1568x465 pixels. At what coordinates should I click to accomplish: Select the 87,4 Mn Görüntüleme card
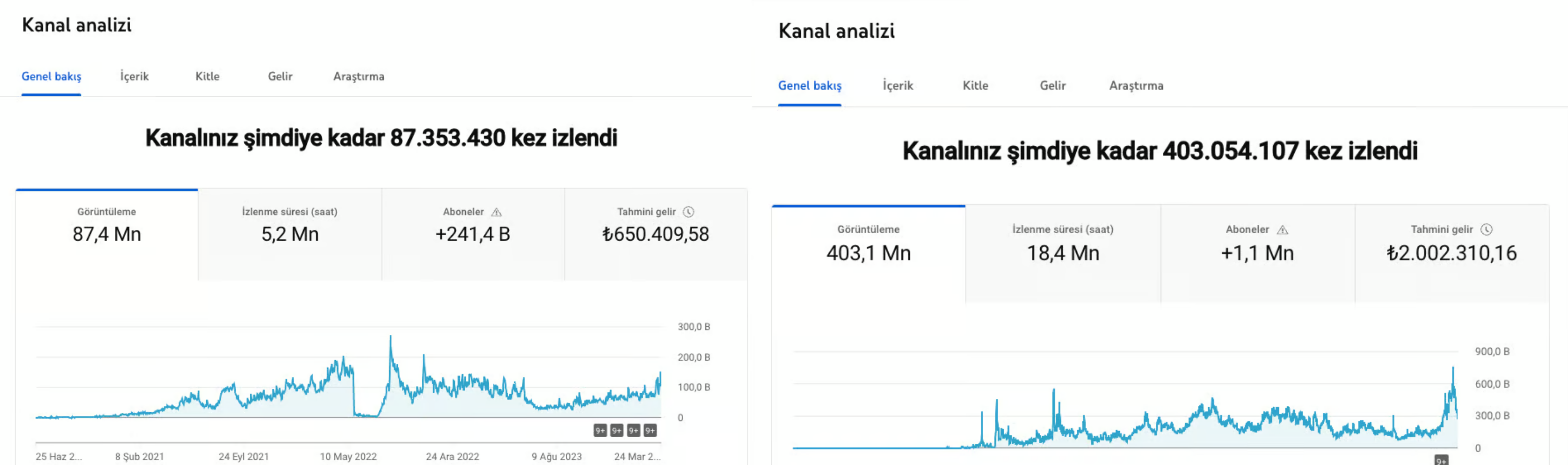[x=107, y=234]
